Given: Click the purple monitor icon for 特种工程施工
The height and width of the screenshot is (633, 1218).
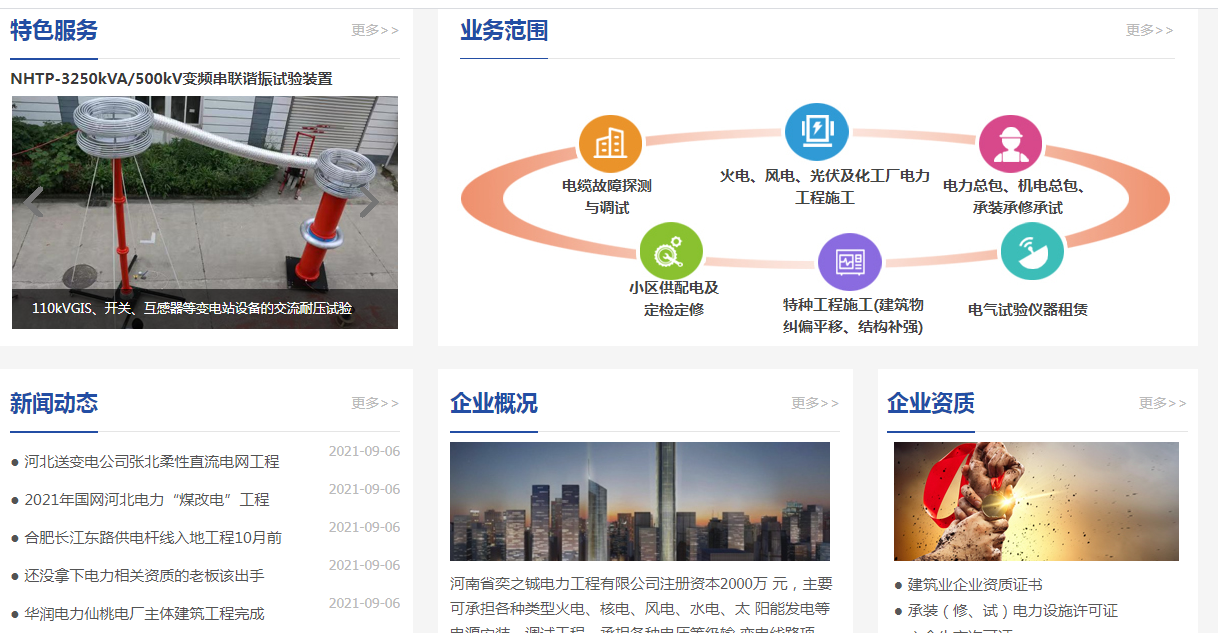Looking at the screenshot, I should [x=849, y=262].
